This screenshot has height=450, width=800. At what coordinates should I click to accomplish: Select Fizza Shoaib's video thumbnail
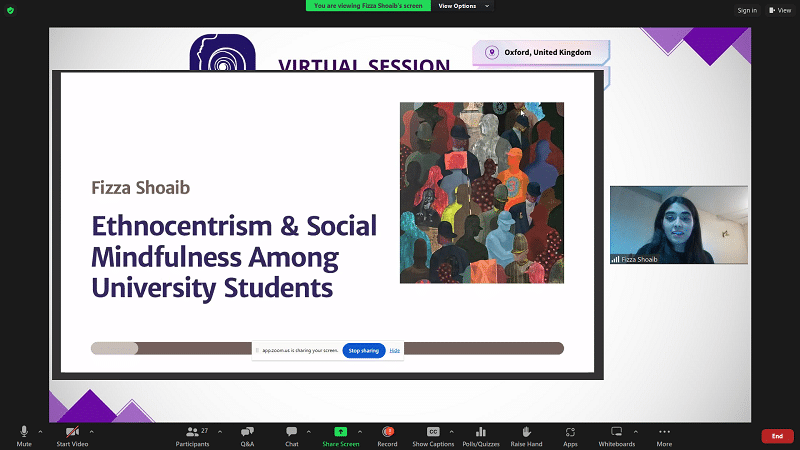pyautogui.click(x=678, y=225)
